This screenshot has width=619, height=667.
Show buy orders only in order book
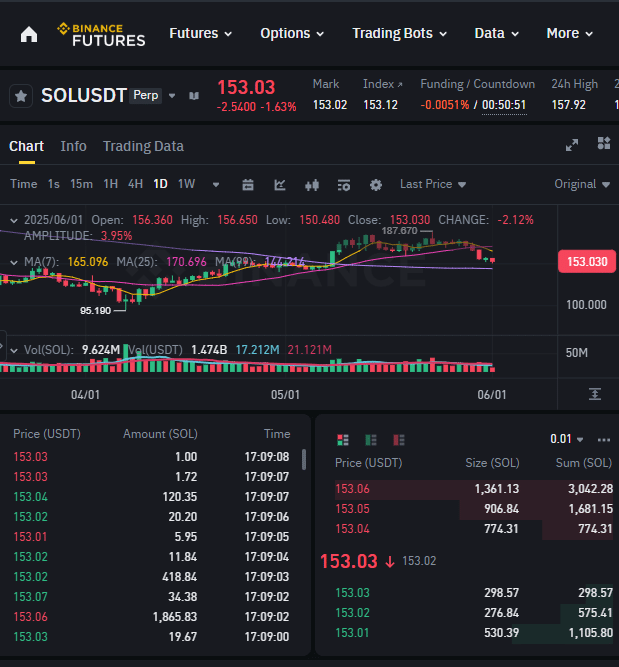(371, 439)
